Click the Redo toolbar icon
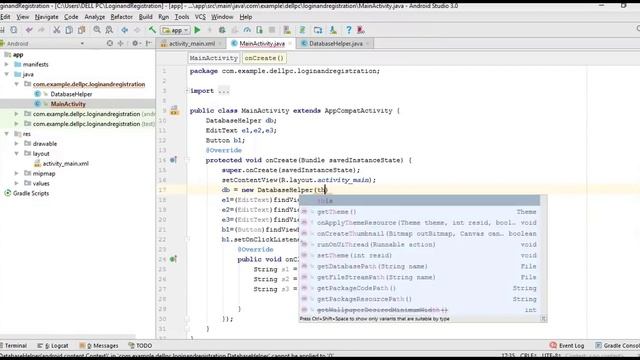This screenshot has height=360, width=640. point(41,30)
